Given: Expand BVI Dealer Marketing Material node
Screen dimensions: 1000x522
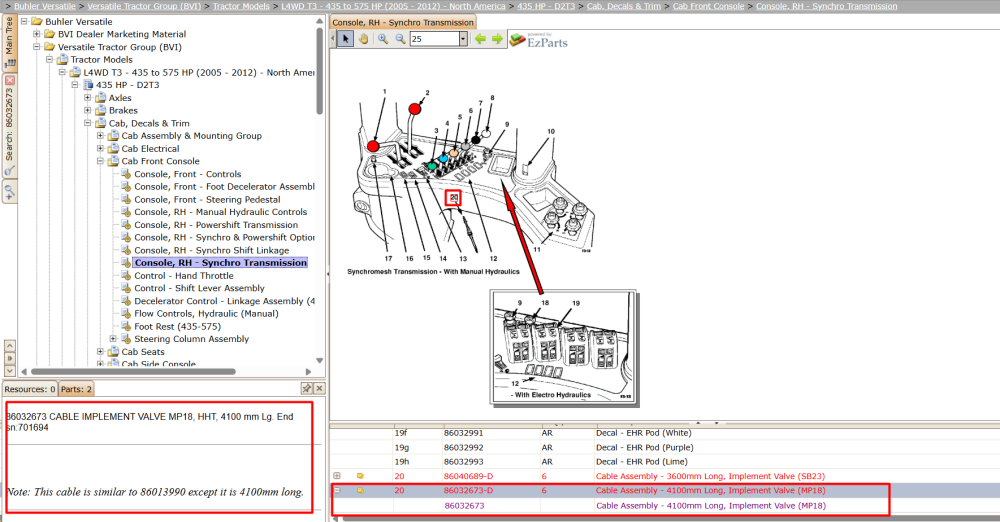Looking at the screenshot, I should tap(37, 34).
